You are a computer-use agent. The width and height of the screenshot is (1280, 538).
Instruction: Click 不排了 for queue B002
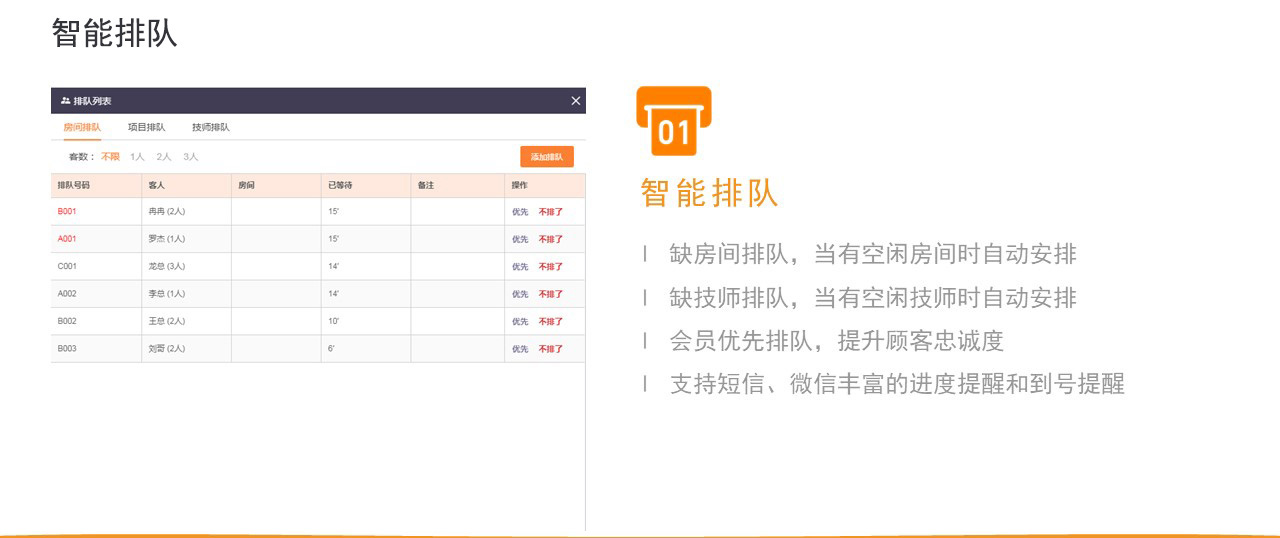551,322
